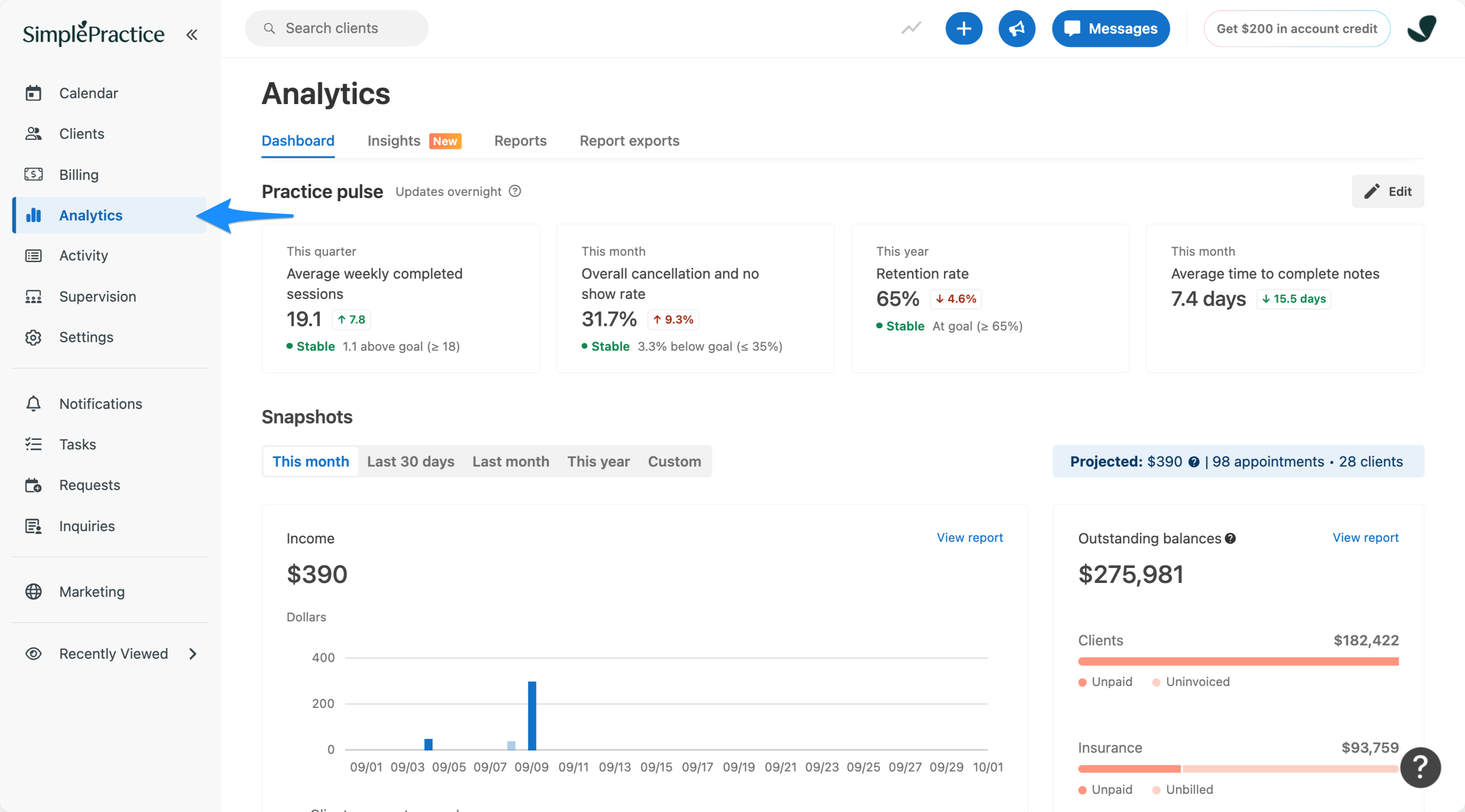
Task: Open the profile avatar menu
Action: point(1421,28)
